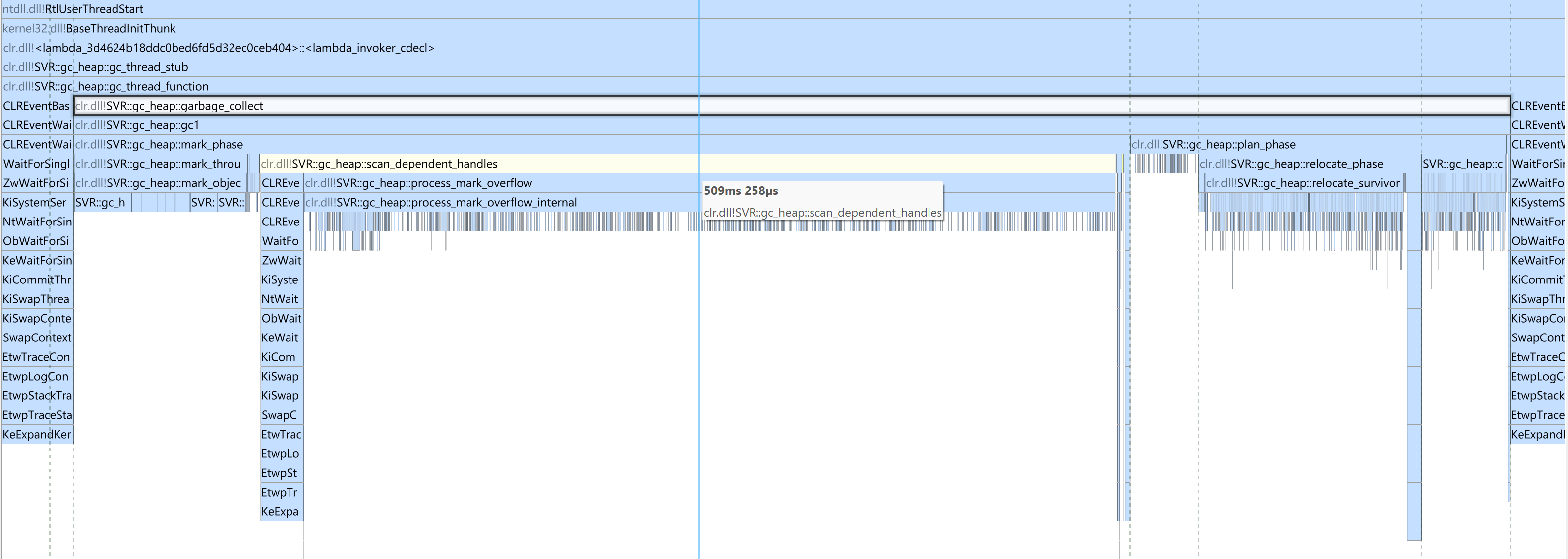Click the EtwTrac frame in middle column
This screenshot has height=559, width=1568.
point(281,434)
